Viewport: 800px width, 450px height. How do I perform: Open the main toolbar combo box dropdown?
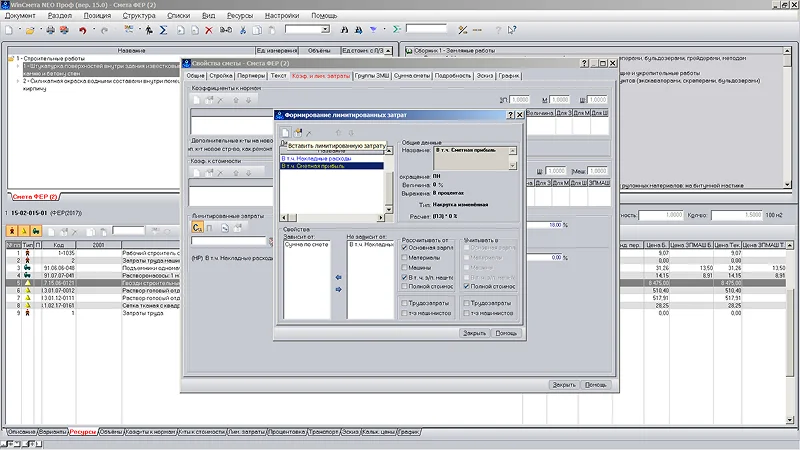coord(325,31)
